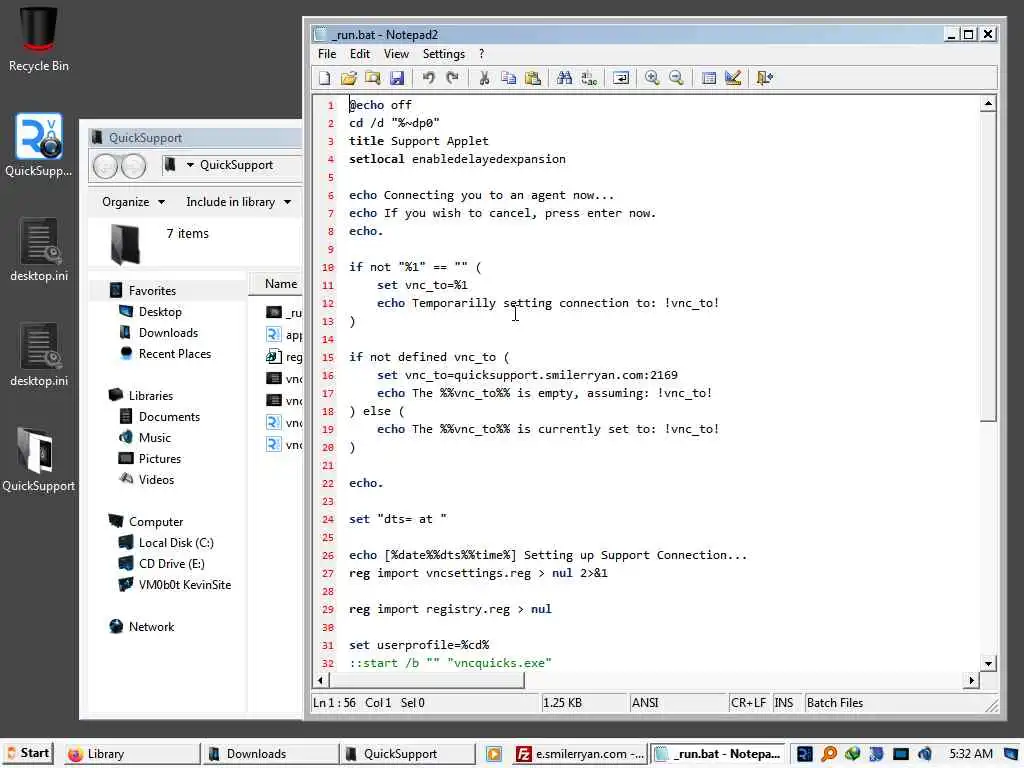Click the Start button
Image resolution: width=1024 pixels, height=768 pixels.
pos(27,754)
